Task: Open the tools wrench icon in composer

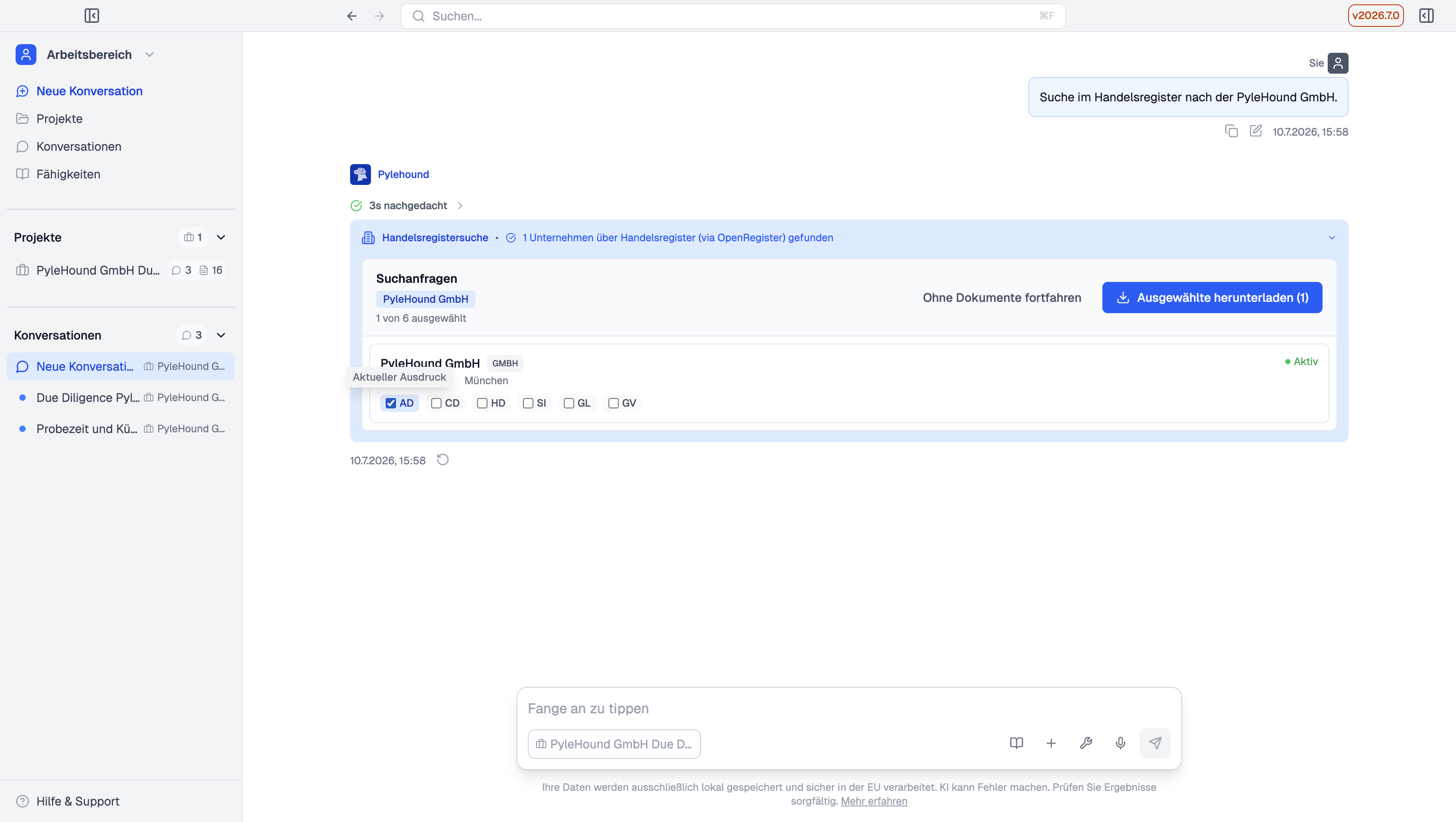Action: pyautogui.click(x=1086, y=743)
